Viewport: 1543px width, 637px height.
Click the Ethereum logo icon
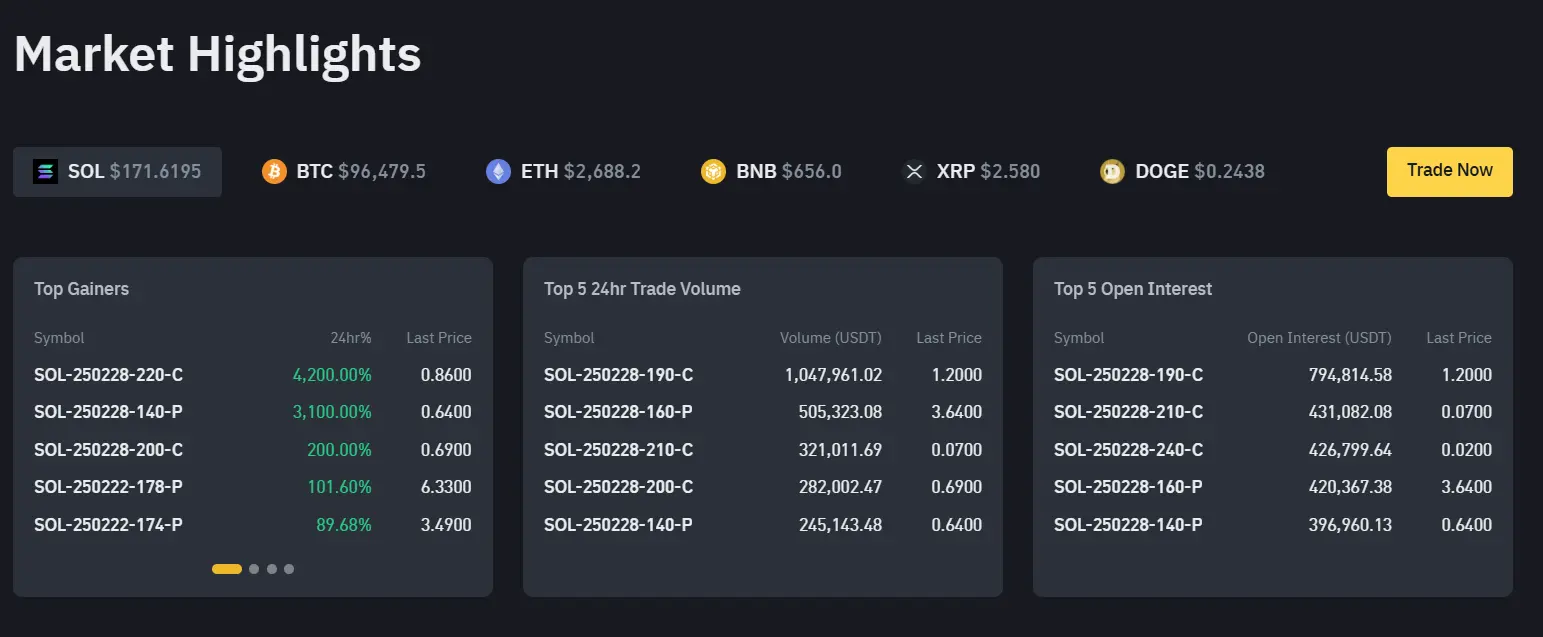pos(498,172)
